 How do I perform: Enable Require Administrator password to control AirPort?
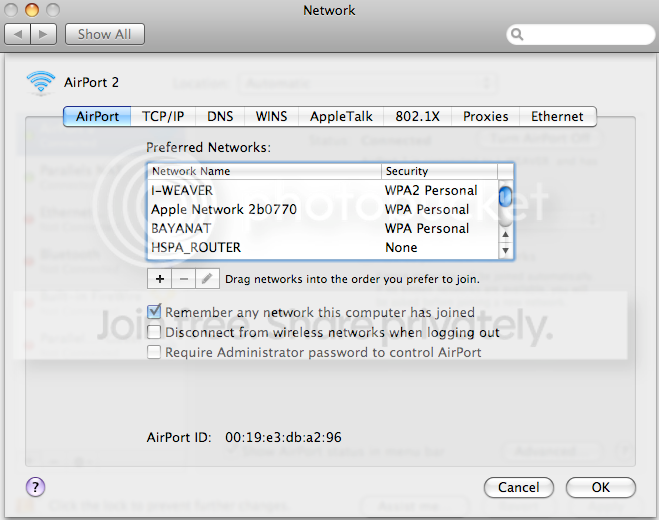(154, 352)
